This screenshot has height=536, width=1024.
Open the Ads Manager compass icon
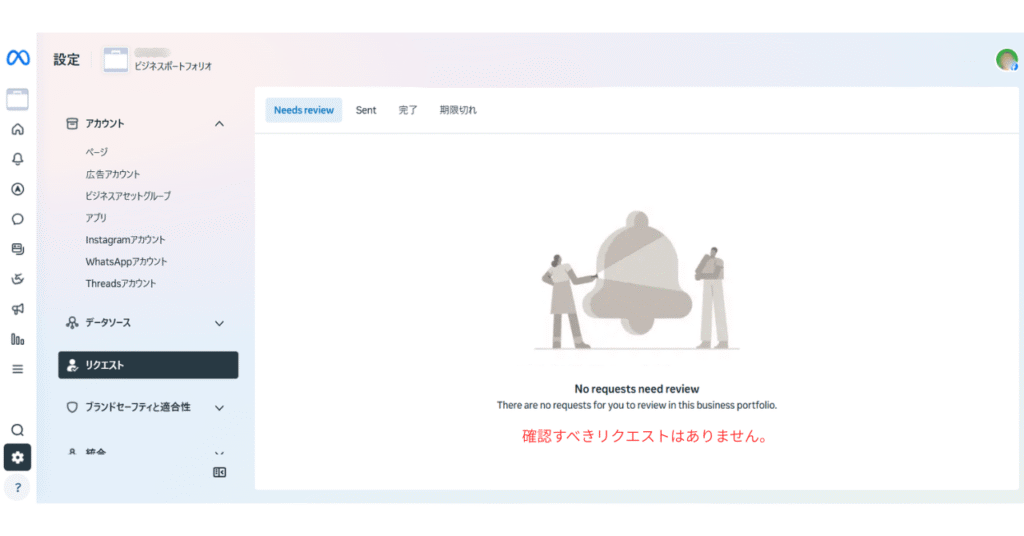(x=18, y=189)
